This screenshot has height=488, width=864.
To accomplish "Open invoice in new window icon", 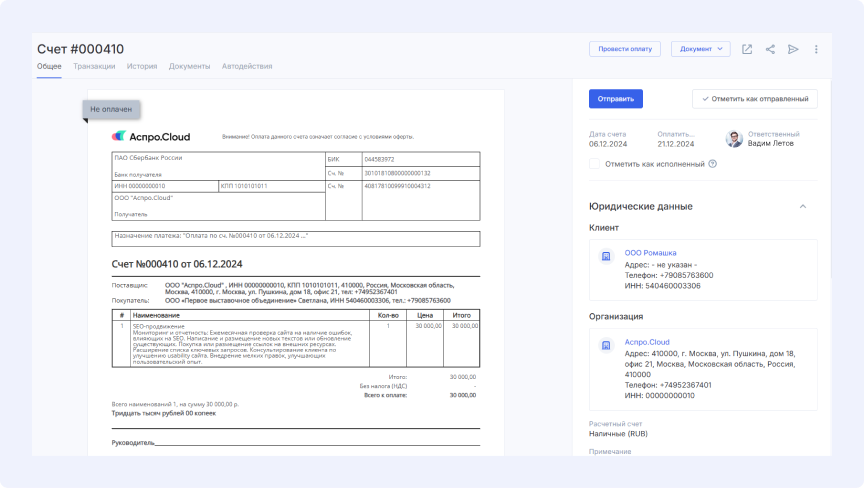I will (x=747, y=49).
